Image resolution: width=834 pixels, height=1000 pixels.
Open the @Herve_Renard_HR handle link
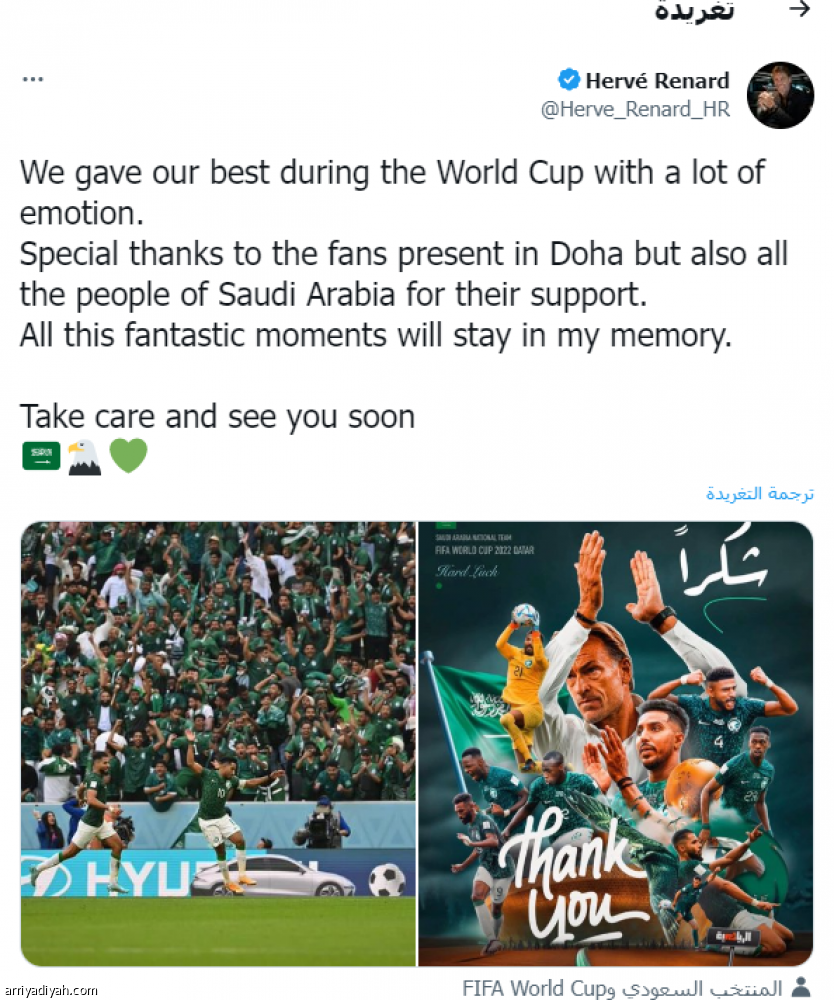pyautogui.click(x=635, y=109)
